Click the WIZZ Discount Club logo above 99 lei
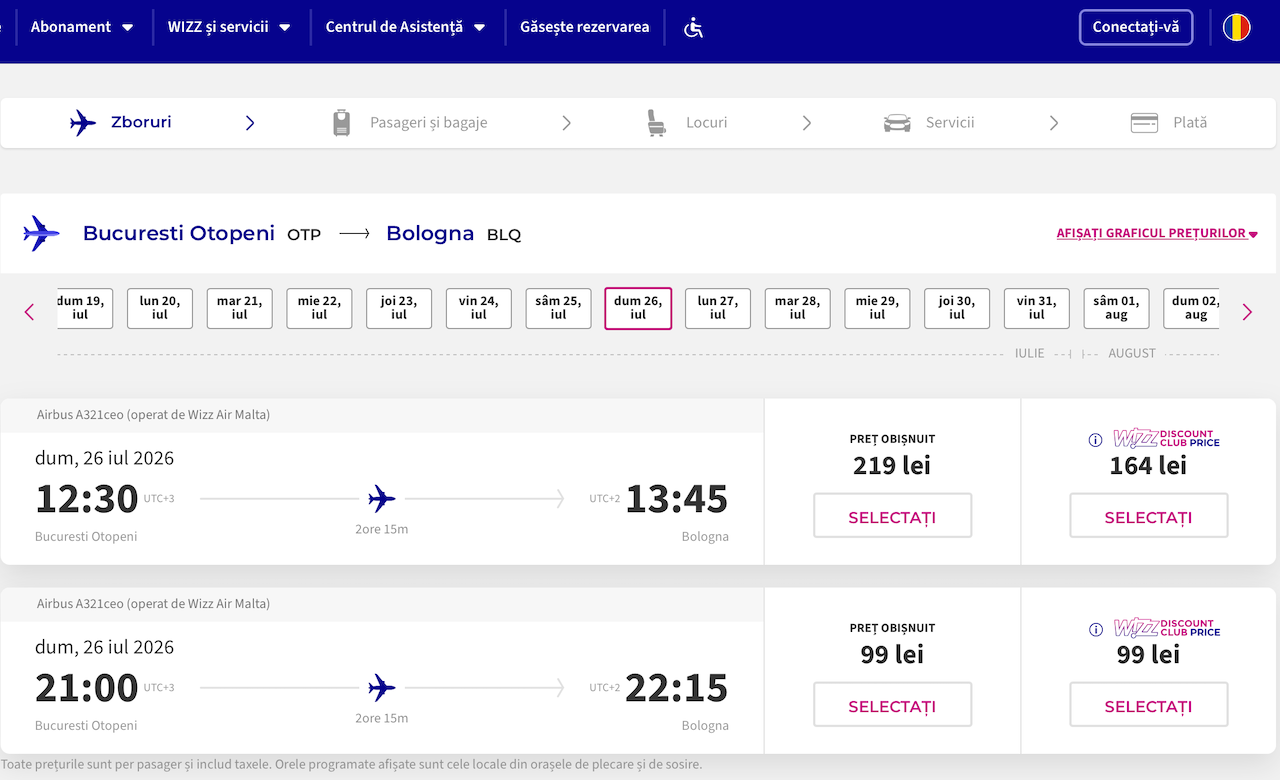Viewport: 1280px width, 780px height. click(1166, 628)
